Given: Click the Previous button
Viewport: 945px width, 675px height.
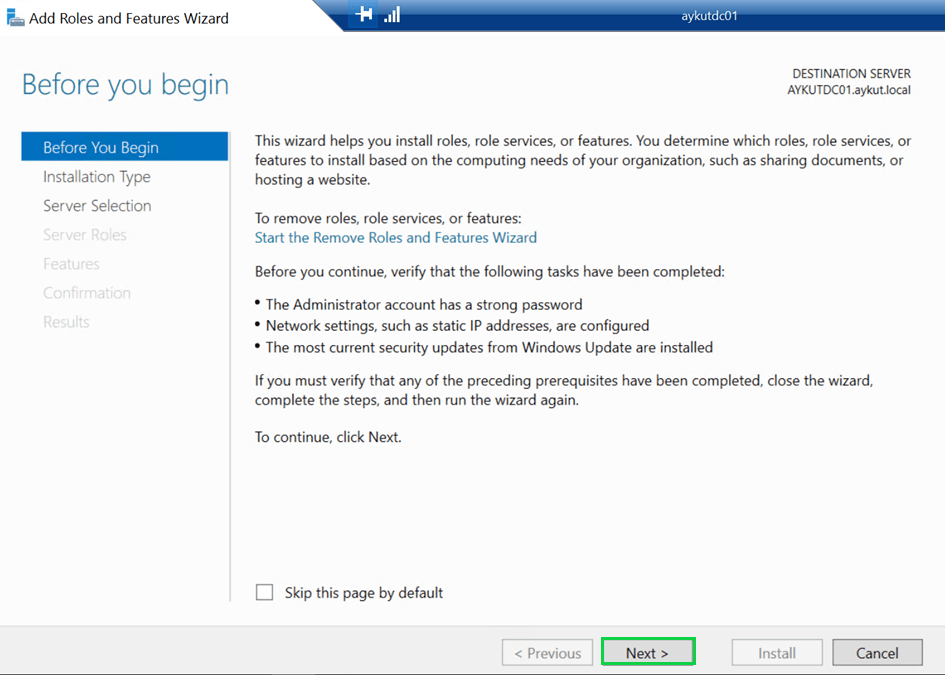Looking at the screenshot, I should [547, 653].
